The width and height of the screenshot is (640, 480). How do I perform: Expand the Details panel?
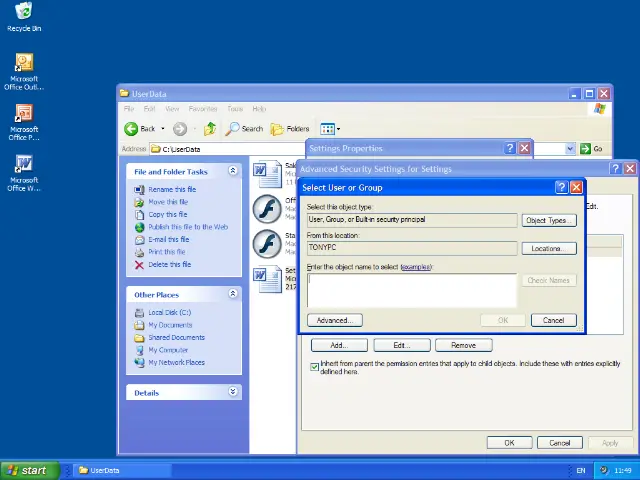click(233, 393)
